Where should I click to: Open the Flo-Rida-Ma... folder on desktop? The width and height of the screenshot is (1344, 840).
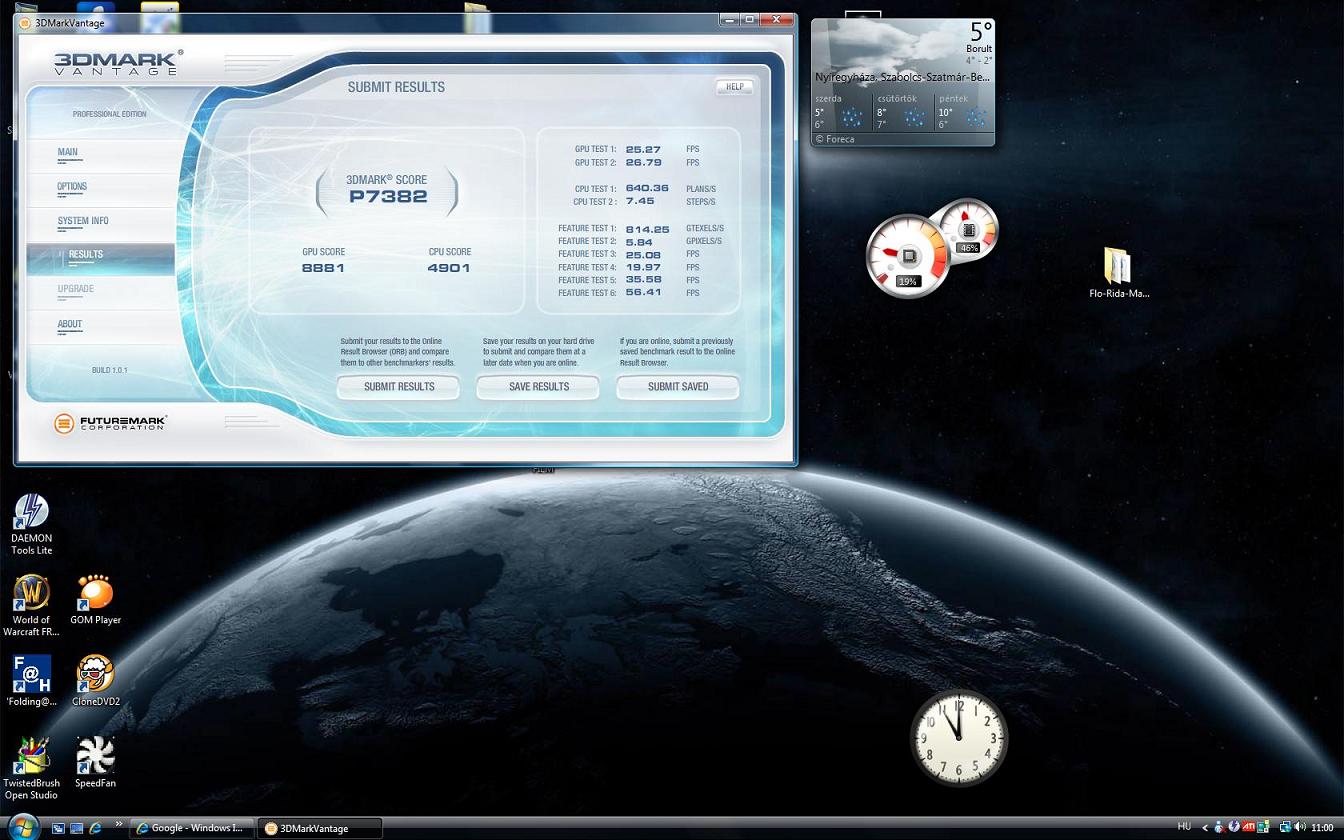1119,273
